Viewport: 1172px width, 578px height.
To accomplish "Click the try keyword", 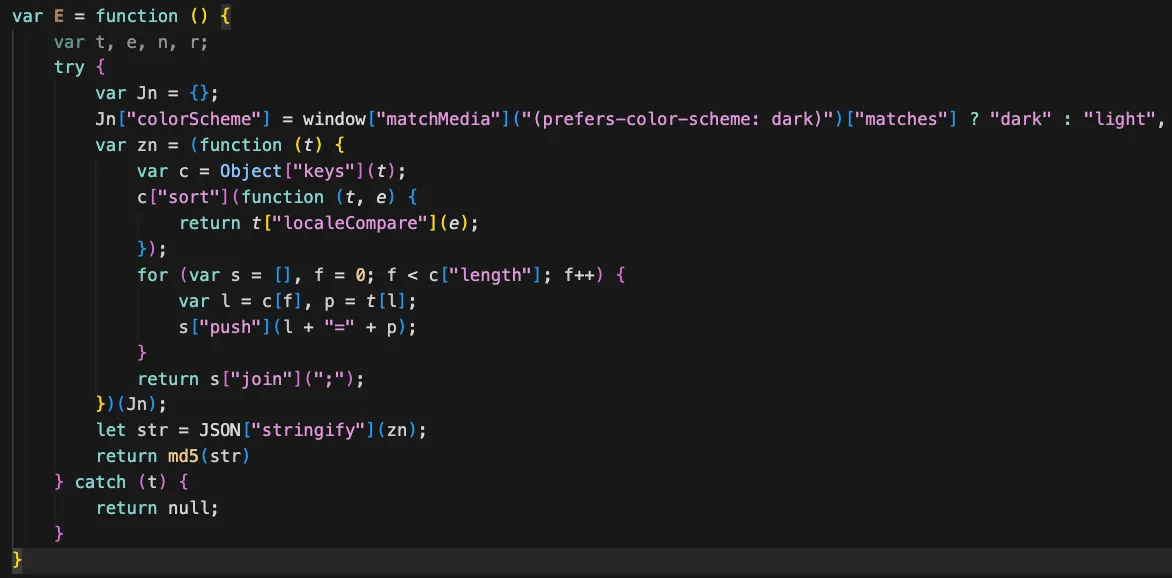I will pyautogui.click(x=68, y=66).
